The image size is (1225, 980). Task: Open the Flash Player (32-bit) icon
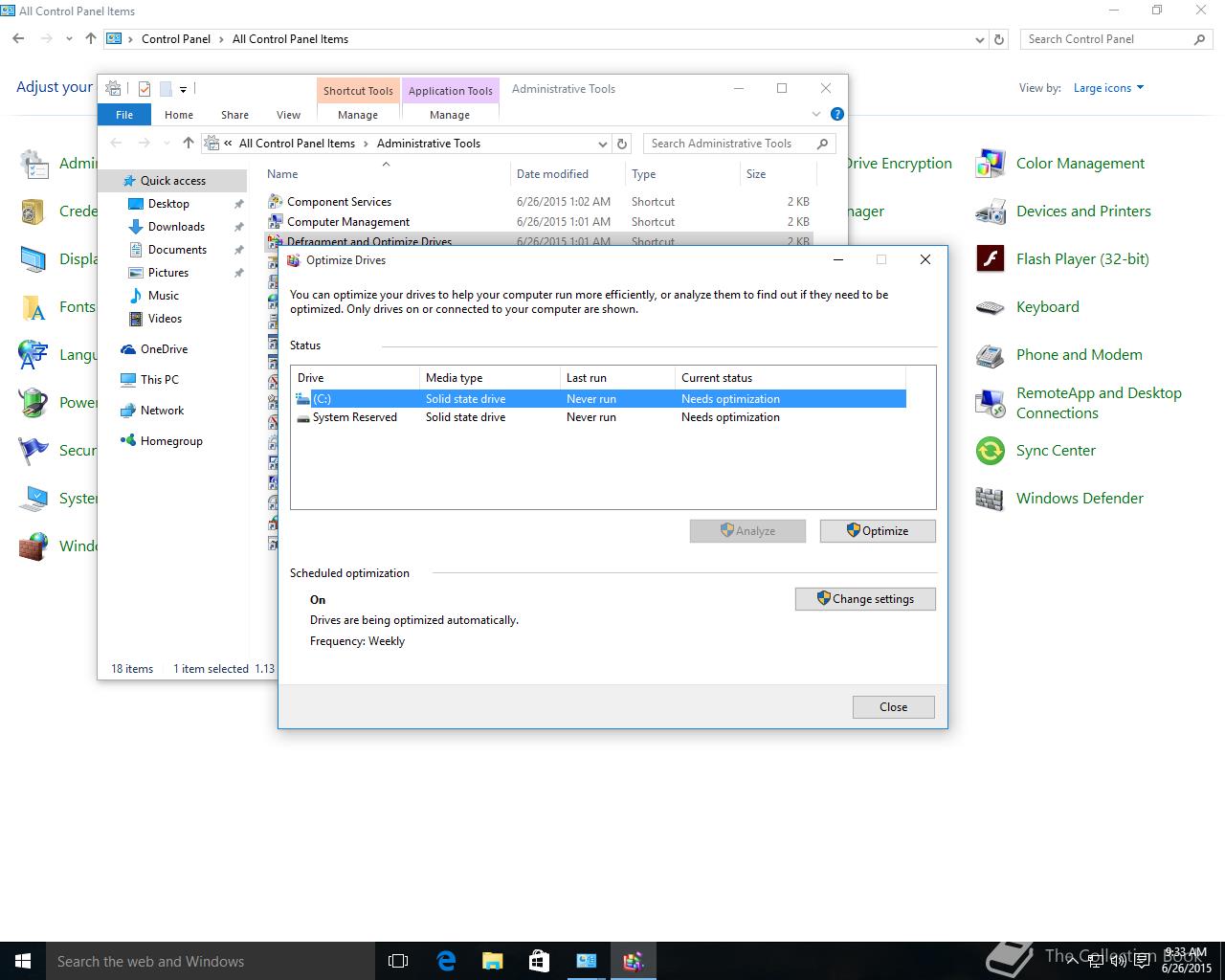tap(990, 259)
